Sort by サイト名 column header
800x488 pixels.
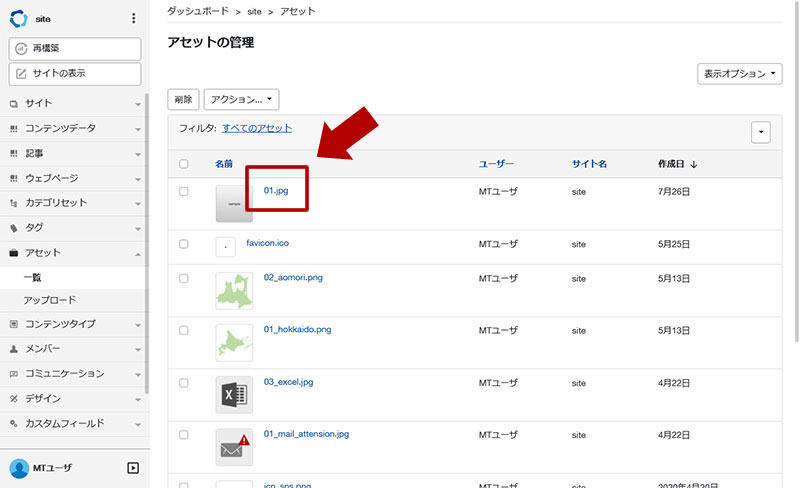click(x=589, y=164)
